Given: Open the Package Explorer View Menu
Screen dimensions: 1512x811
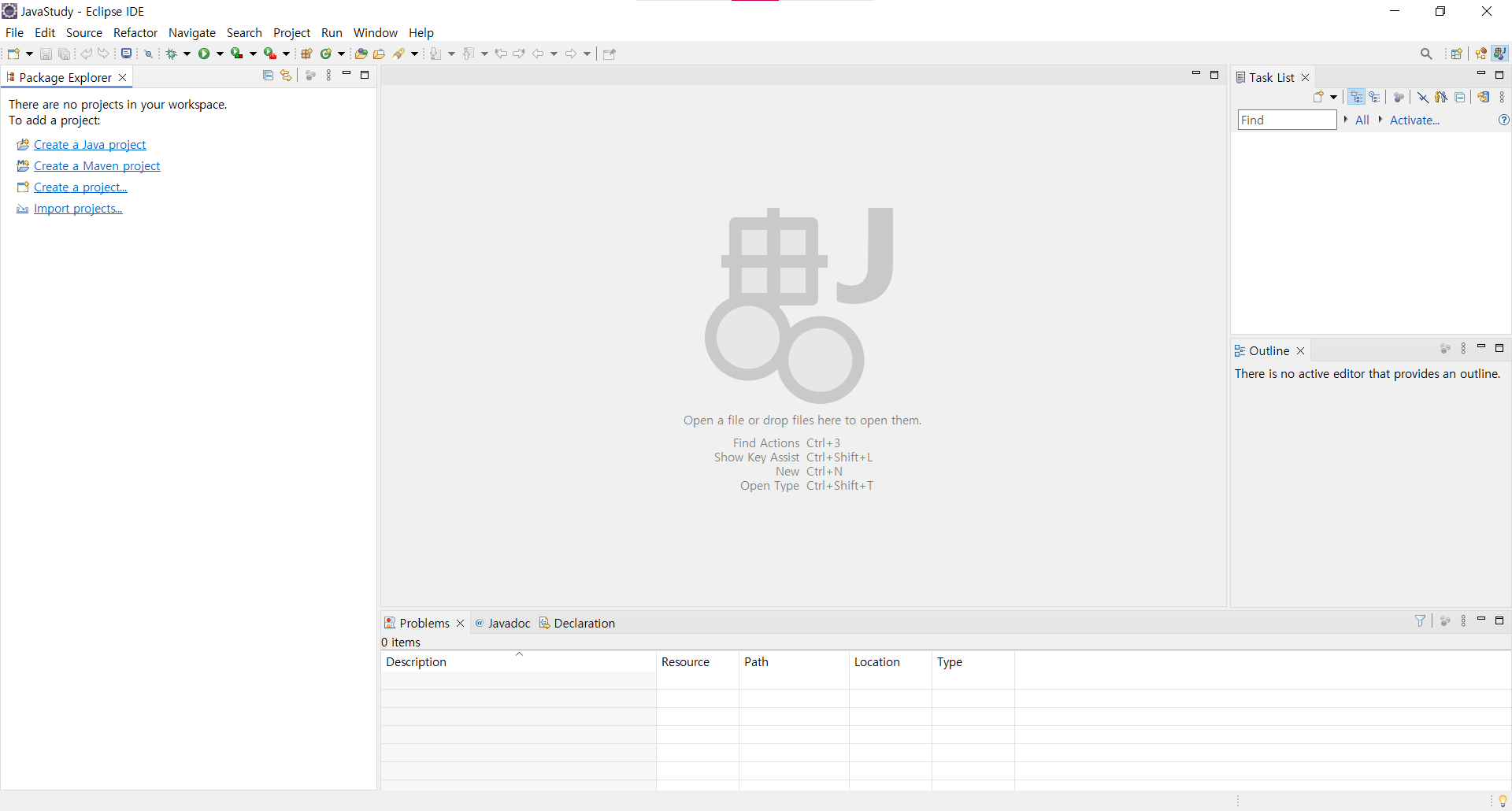Looking at the screenshot, I should 329,76.
